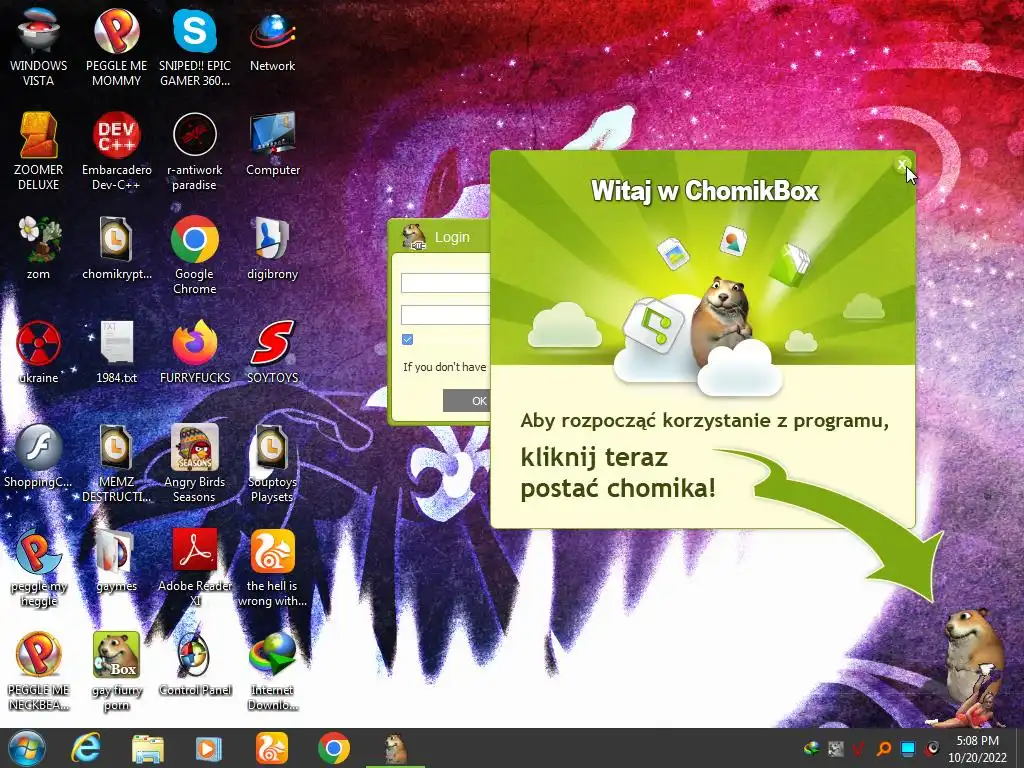Open the MEMZ DESTRUCTI... icon
Screen dimensions: 1024x768
pos(116,447)
